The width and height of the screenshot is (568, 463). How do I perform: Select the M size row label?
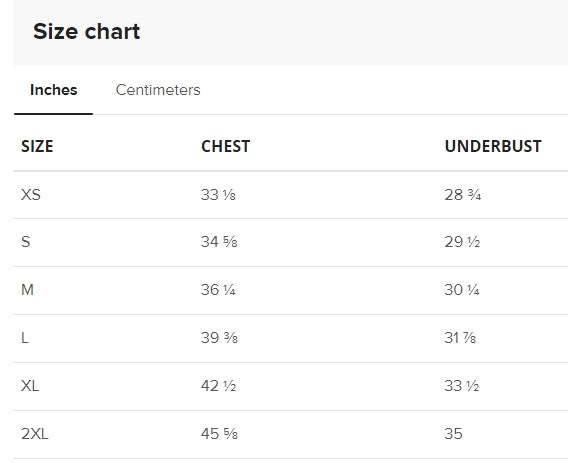28,290
